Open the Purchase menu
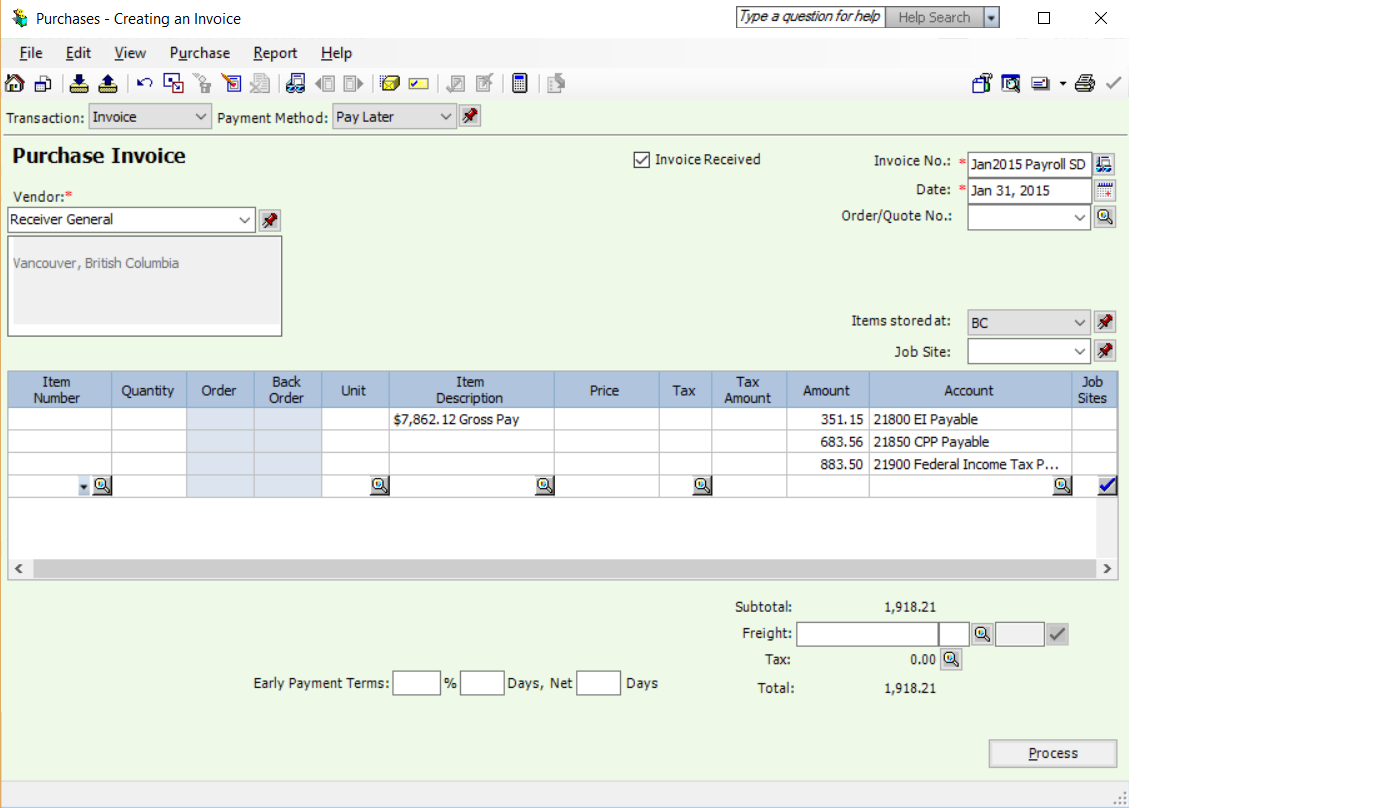 (200, 53)
